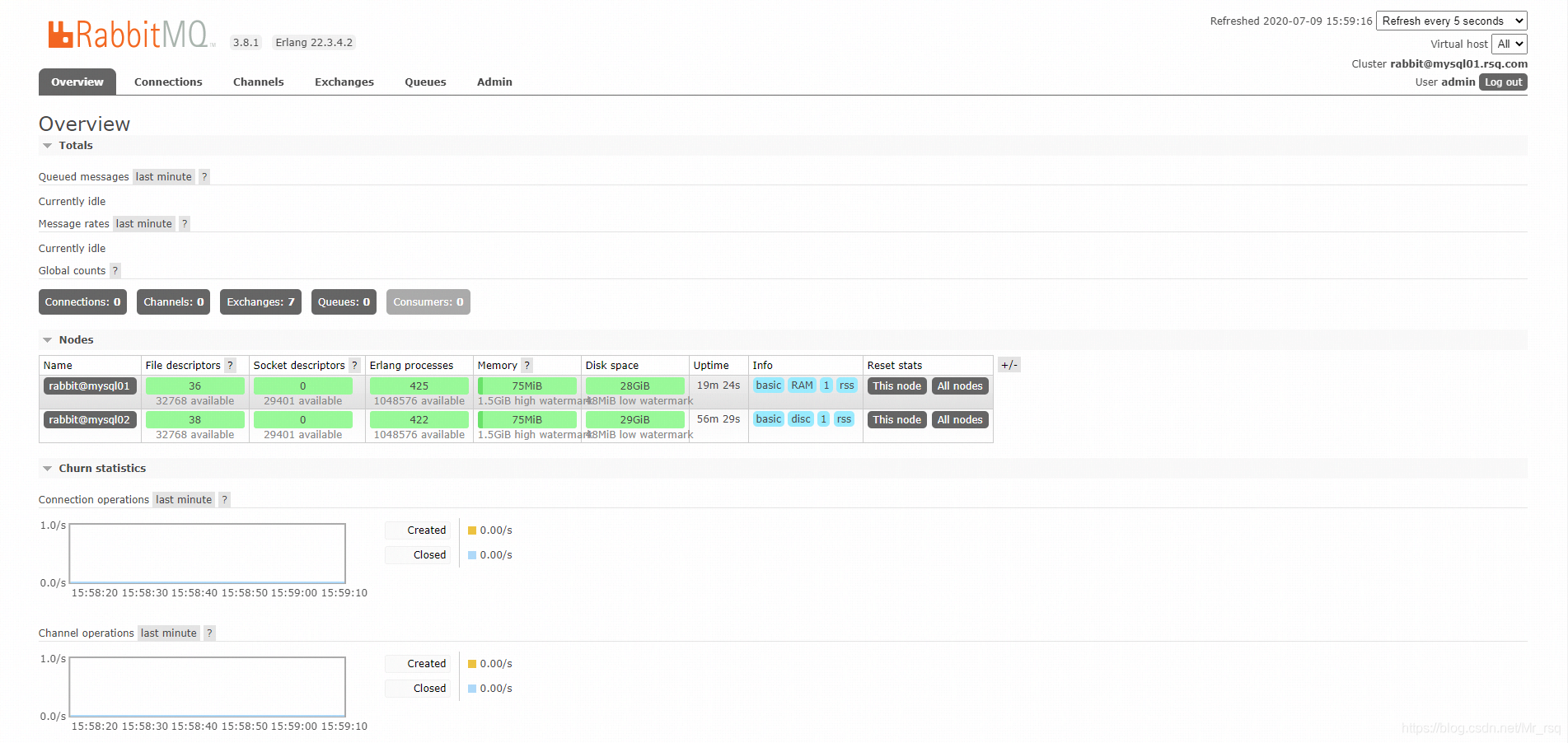The width and height of the screenshot is (1568, 743).
Task: Open help for Global counts
Action: [x=115, y=270]
